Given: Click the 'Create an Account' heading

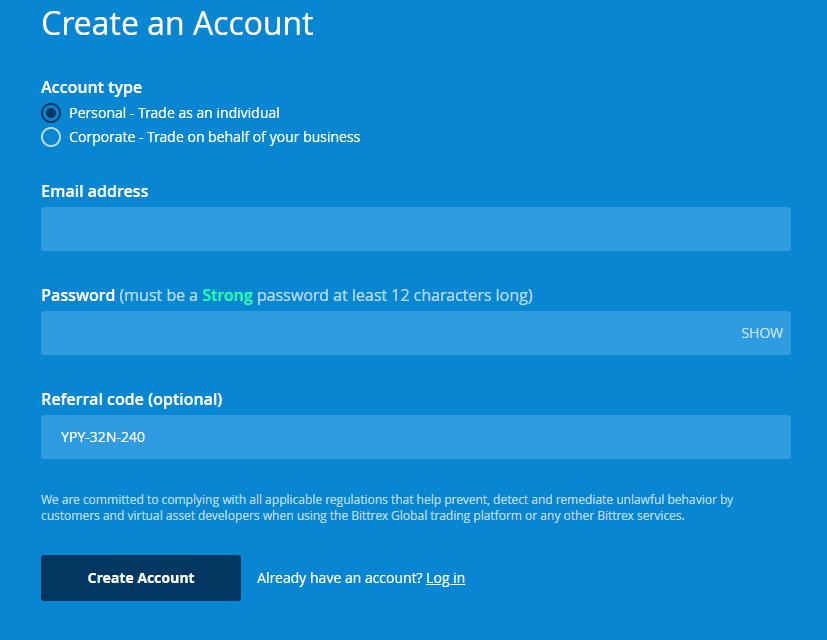Looking at the screenshot, I should point(177,23).
